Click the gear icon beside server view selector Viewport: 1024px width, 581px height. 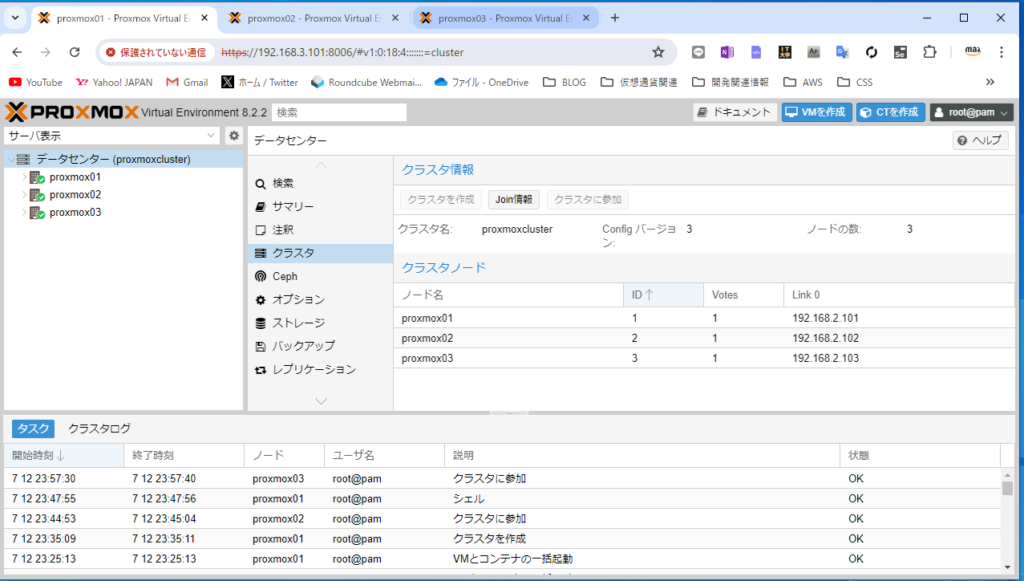pyautogui.click(x=234, y=136)
